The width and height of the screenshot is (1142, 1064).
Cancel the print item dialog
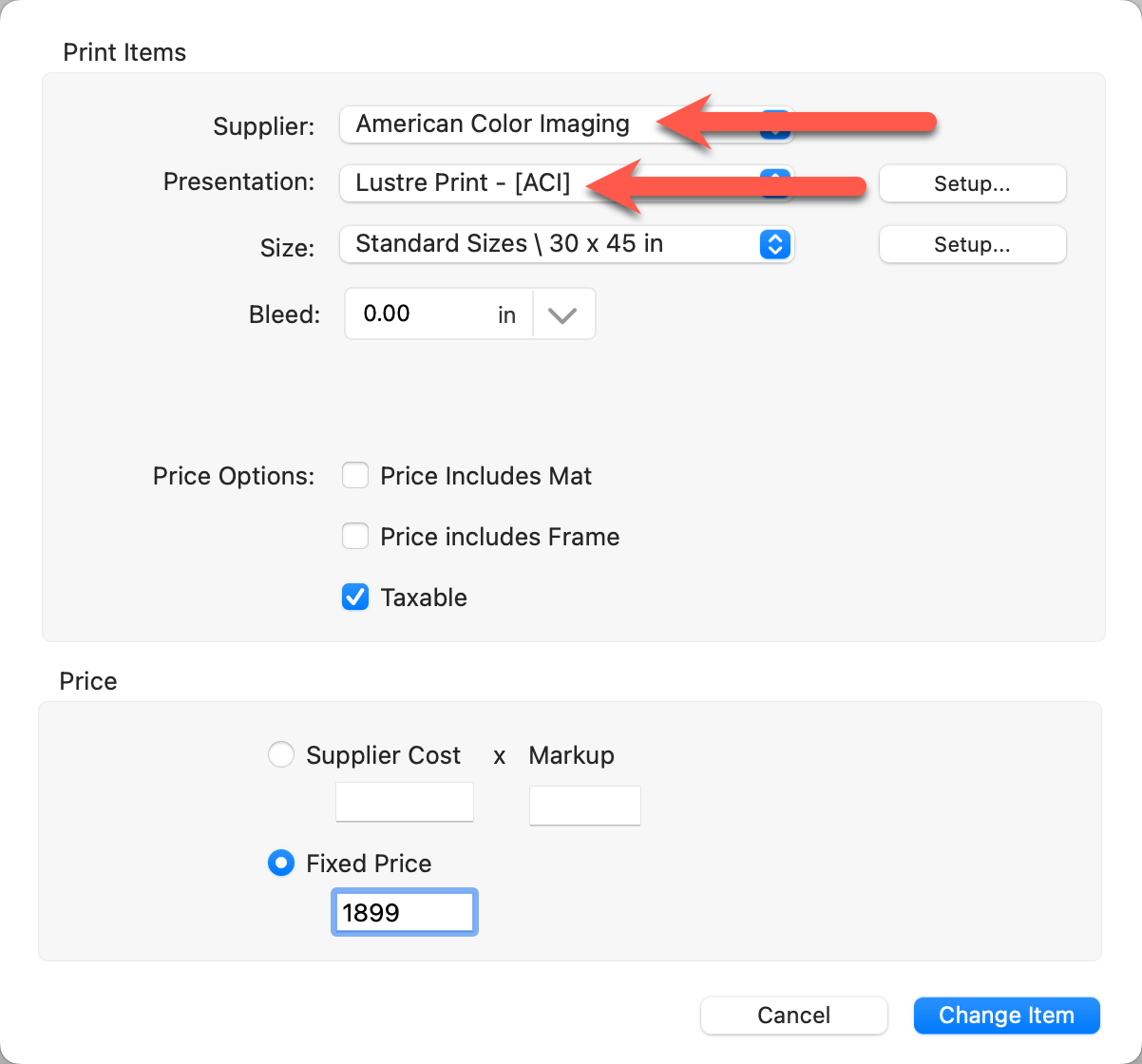point(793,1016)
